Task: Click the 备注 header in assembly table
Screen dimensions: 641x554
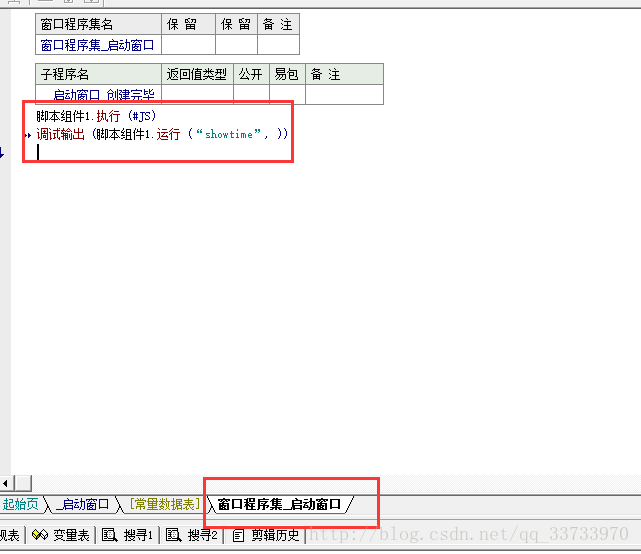Action: pos(278,24)
